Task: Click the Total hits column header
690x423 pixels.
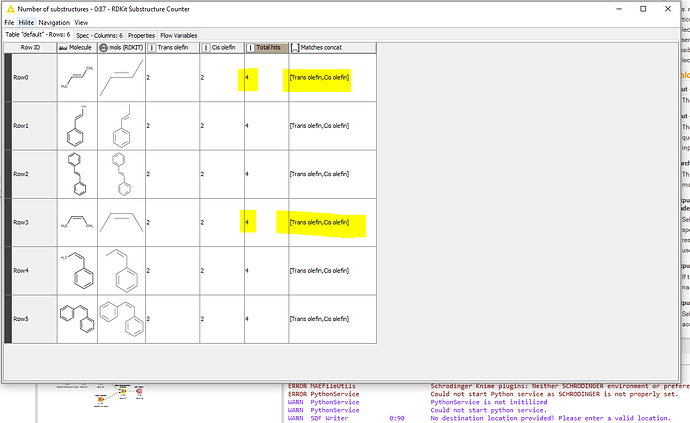Action: pyautogui.click(x=267, y=48)
